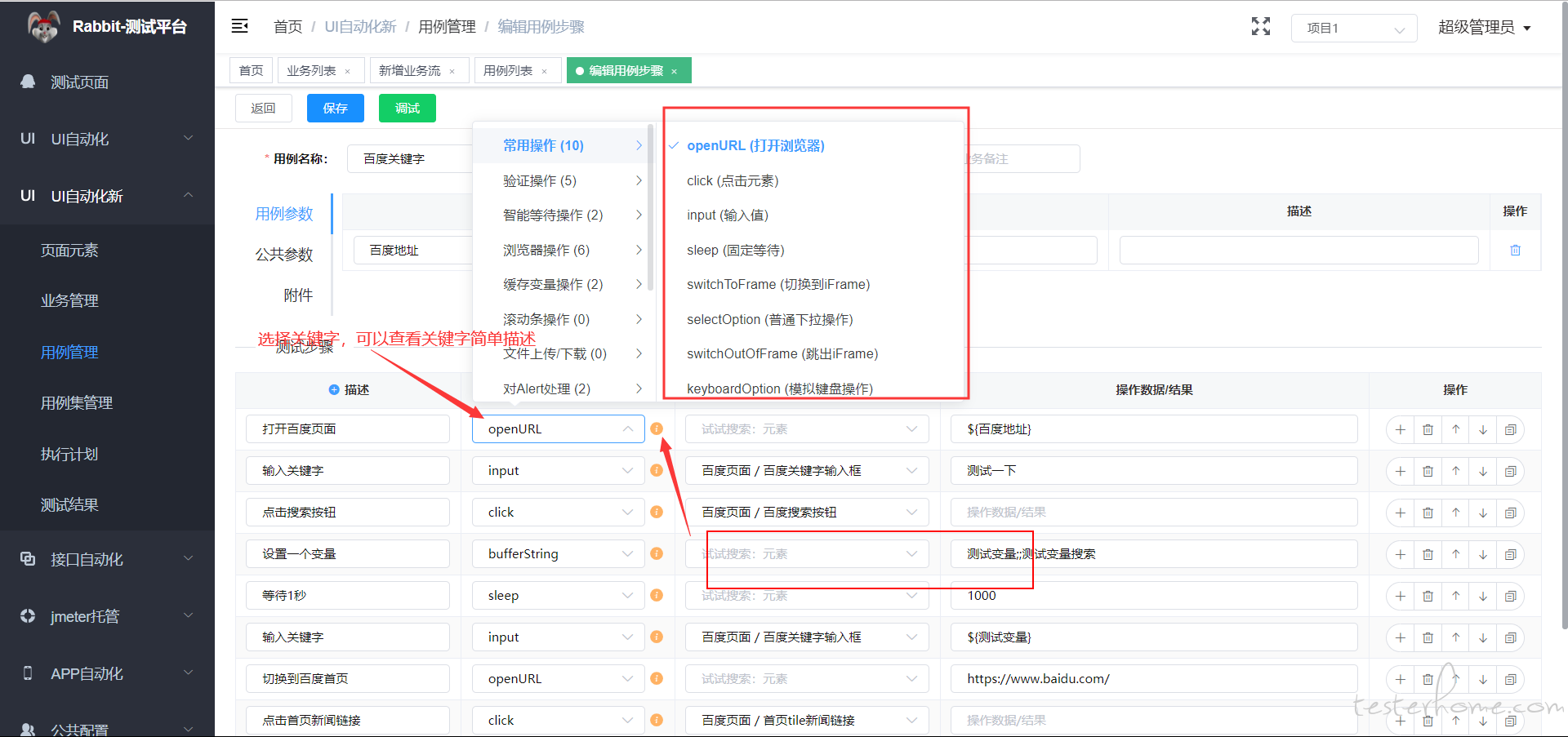
Task: Toggle the sidebar collapse hamburger icon
Action: click(x=239, y=26)
